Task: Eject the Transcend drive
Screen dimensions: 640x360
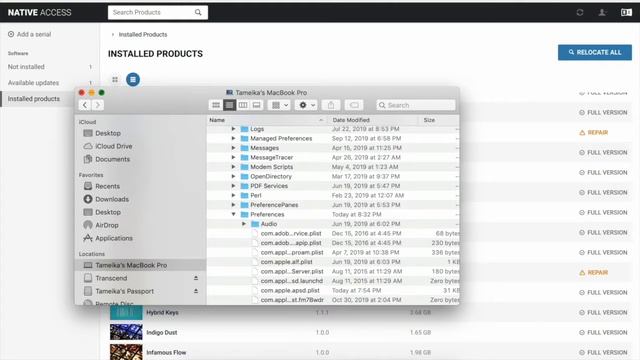Action: 196,278
